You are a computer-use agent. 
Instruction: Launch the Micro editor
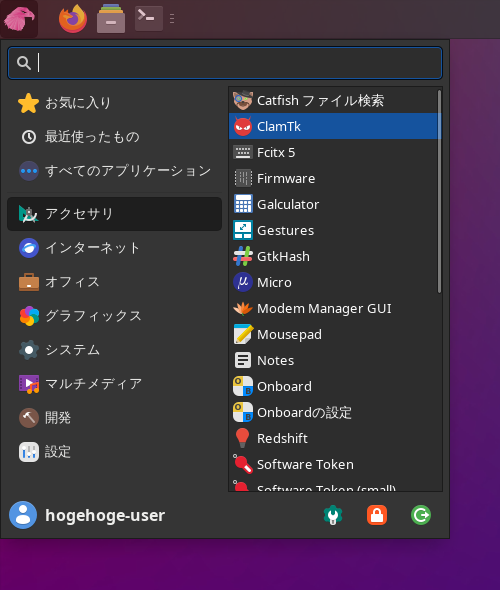pyautogui.click(x=333, y=282)
